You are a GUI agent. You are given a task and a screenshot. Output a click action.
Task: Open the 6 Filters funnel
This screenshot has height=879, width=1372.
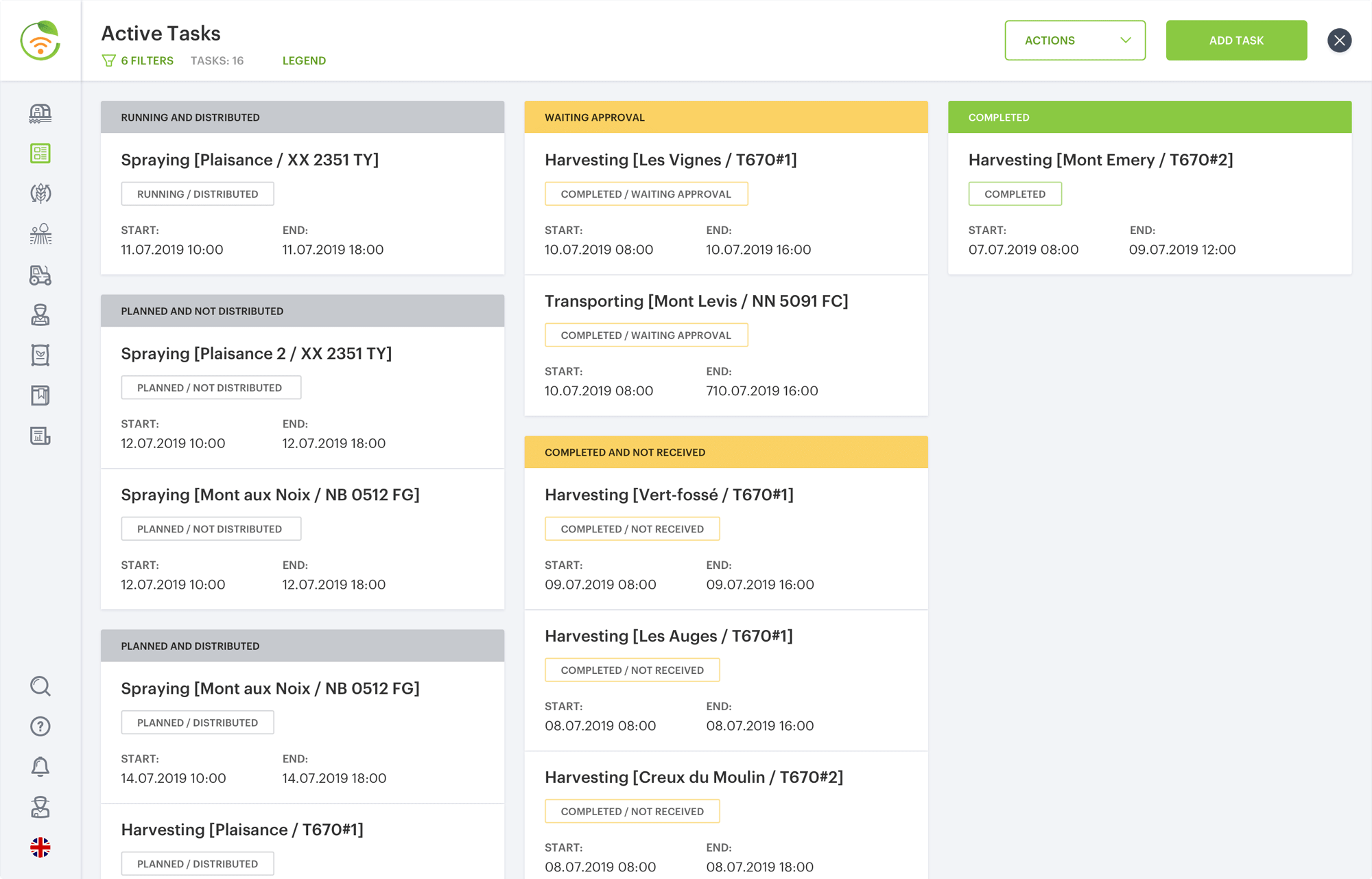point(138,60)
